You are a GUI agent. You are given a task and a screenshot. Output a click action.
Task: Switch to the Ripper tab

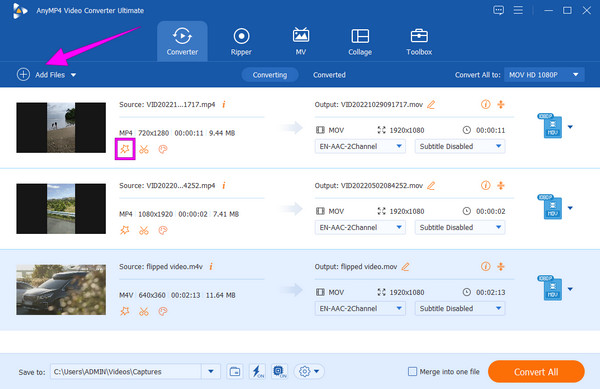[x=241, y=41]
